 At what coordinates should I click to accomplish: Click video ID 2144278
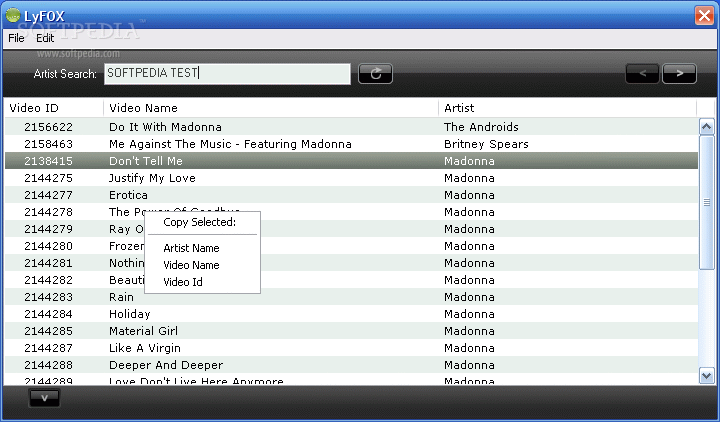(x=48, y=212)
